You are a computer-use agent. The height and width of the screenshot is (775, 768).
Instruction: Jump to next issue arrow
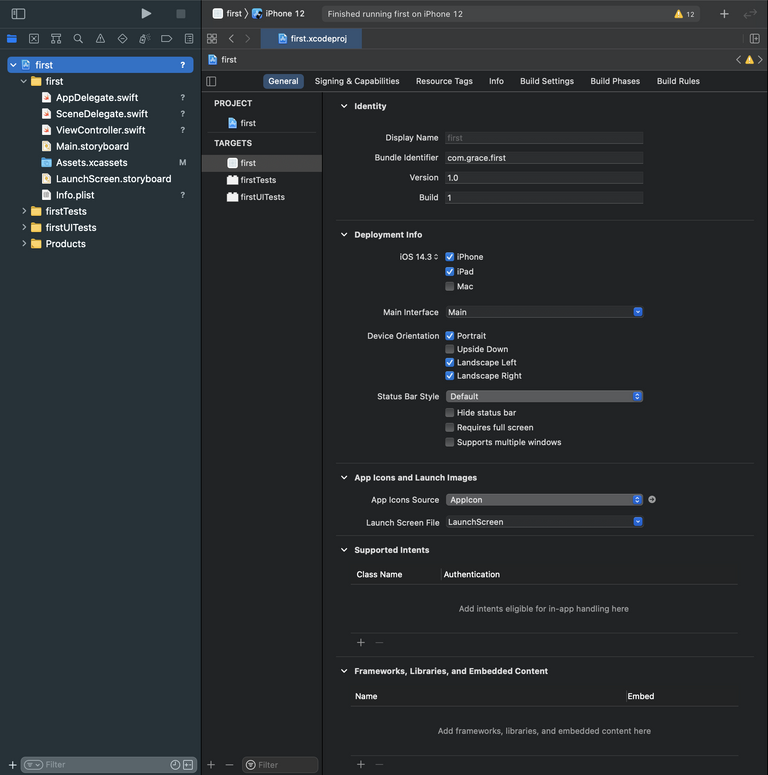coord(760,60)
